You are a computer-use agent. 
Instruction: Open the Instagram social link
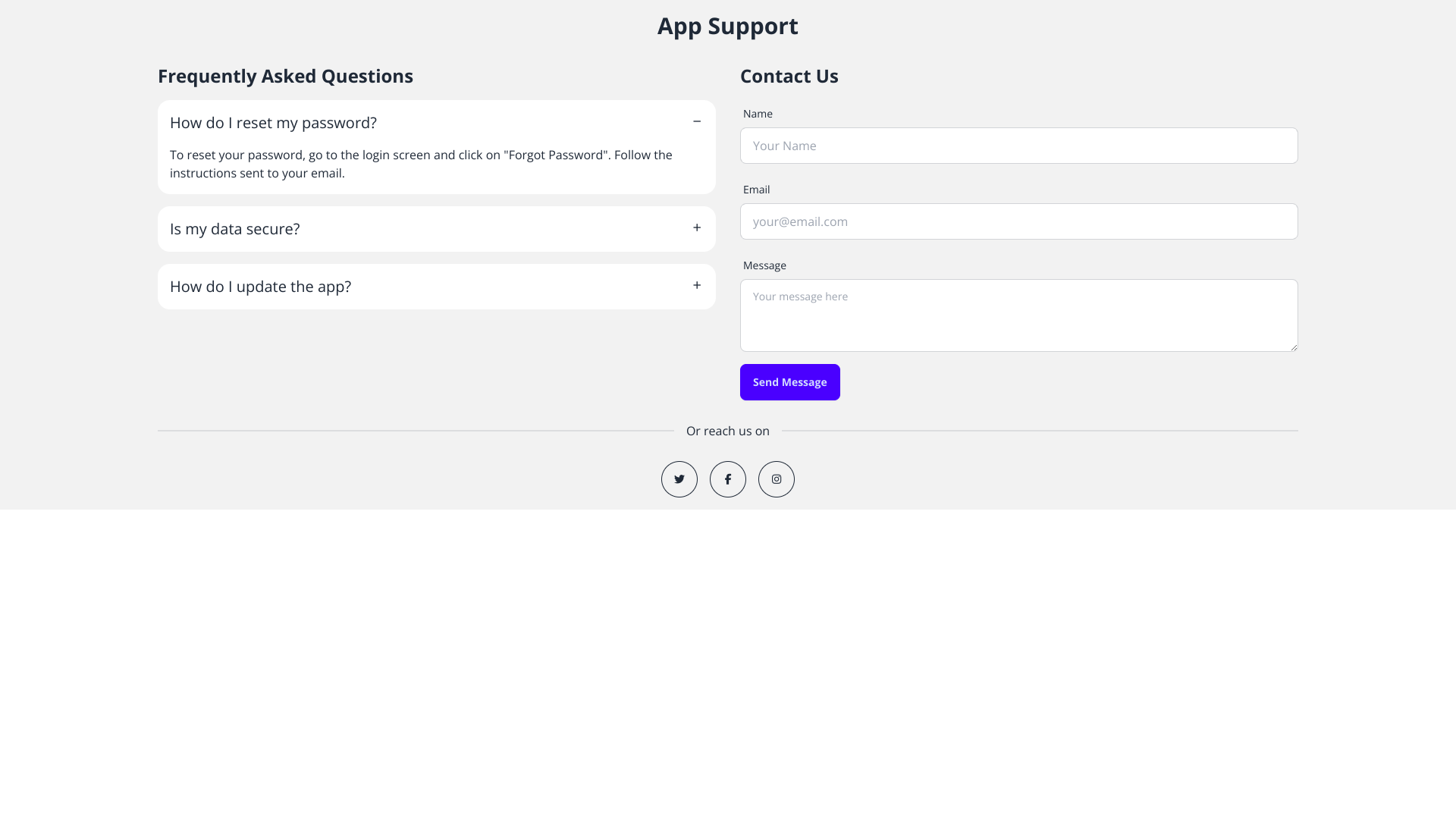(x=777, y=479)
